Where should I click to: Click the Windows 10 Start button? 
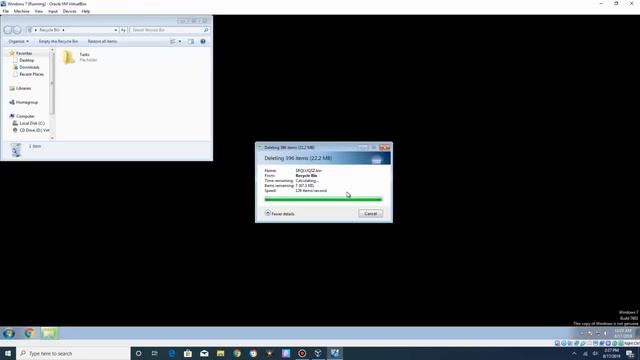(8, 353)
